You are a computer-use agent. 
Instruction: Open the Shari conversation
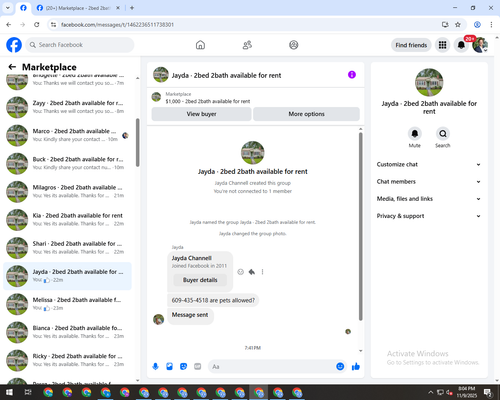pos(67,248)
